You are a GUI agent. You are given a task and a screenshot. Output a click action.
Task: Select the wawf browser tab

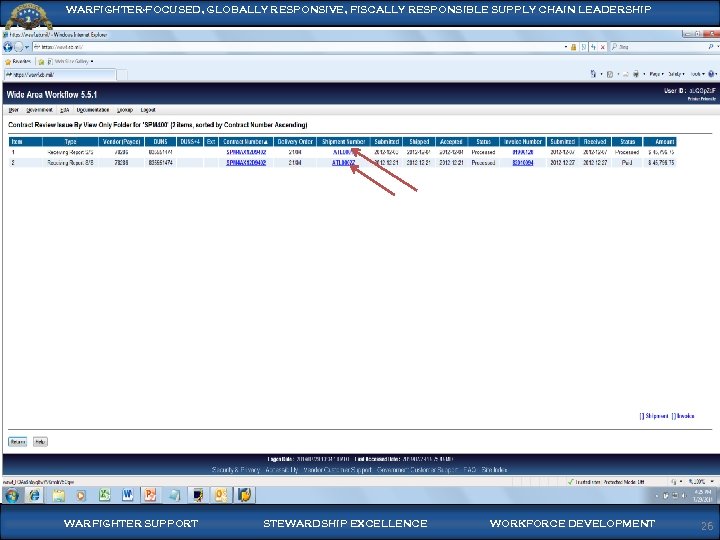(x=60, y=74)
